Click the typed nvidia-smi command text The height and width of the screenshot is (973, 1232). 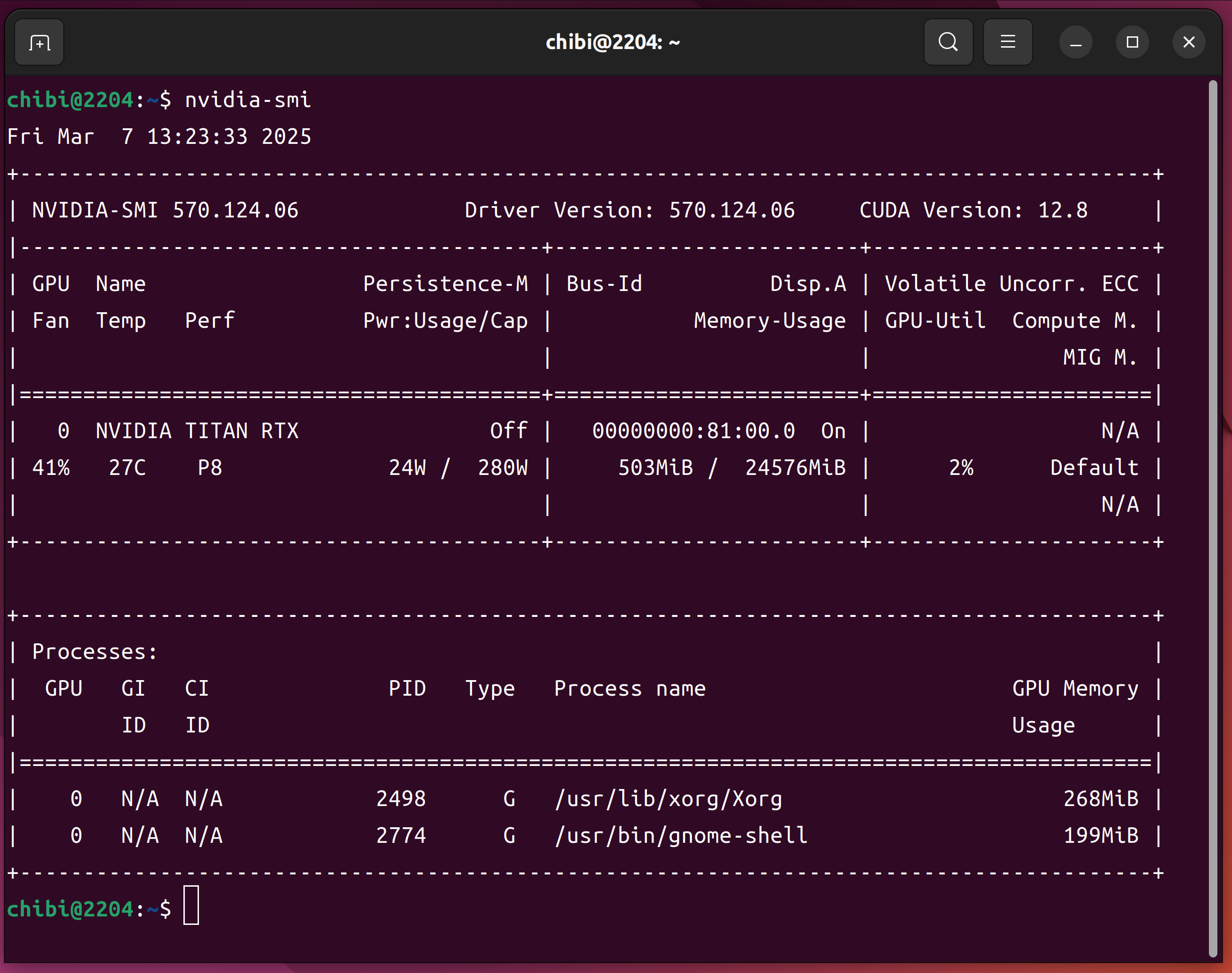(x=248, y=100)
